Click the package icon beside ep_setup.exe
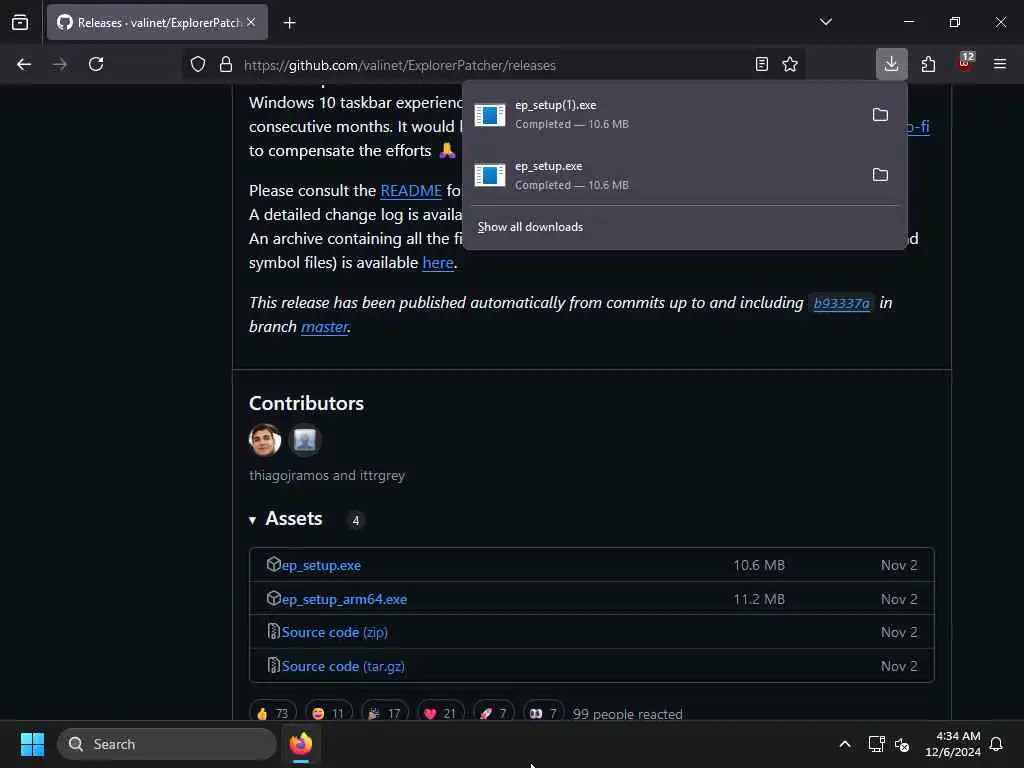 pyautogui.click(x=274, y=564)
